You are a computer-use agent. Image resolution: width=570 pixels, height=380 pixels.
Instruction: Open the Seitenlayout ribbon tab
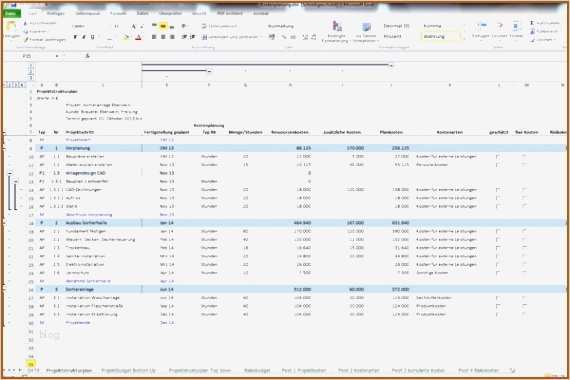[88, 13]
